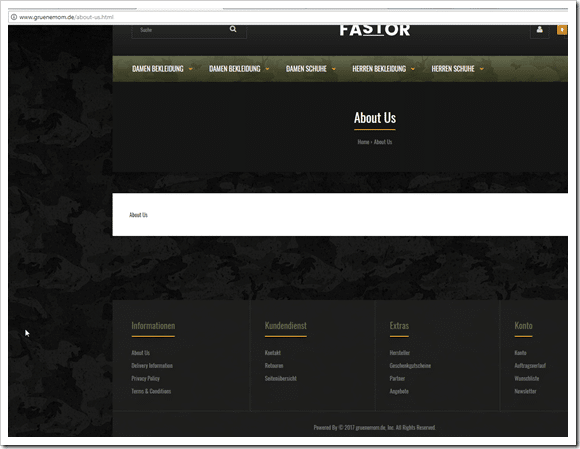Open the Delivery Information footer link
The height and width of the screenshot is (449, 580).
[152, 366]
